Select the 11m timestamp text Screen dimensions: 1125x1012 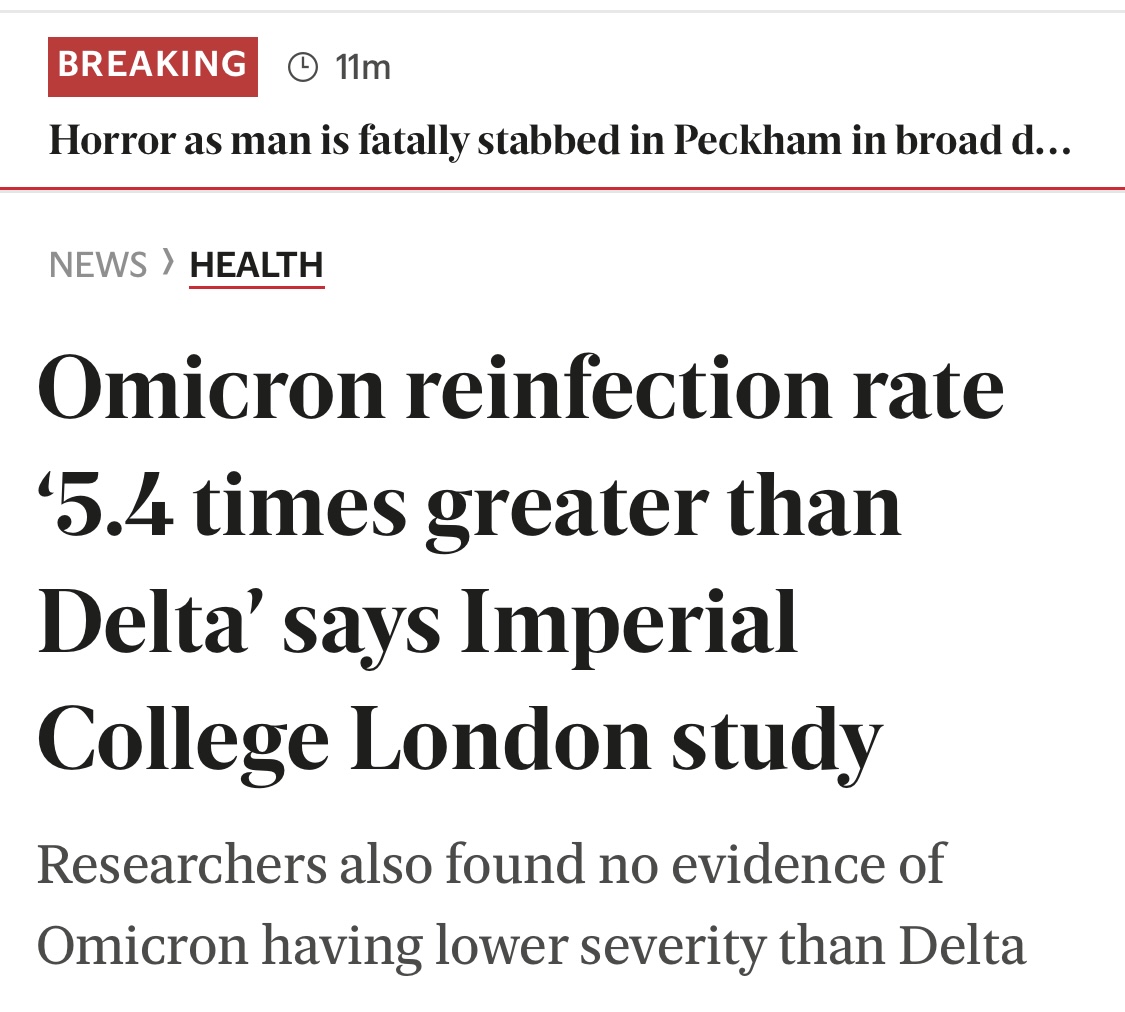[x=363, y=68]
